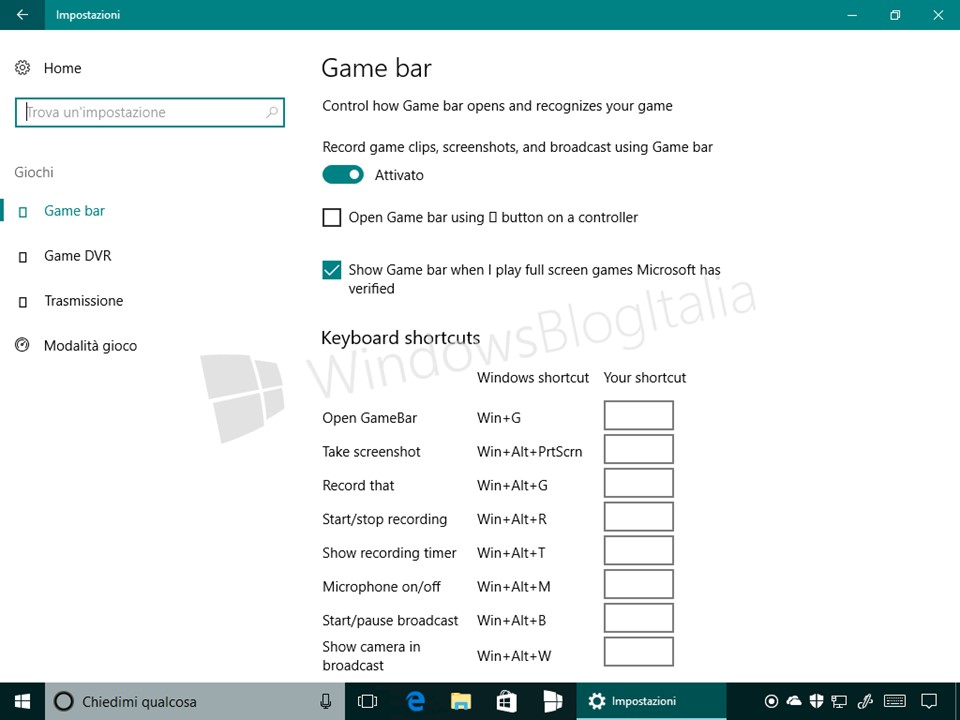Go to Home in the settings sidebar
This screenshot has height=720, width=960.
[x=62, y=68]
